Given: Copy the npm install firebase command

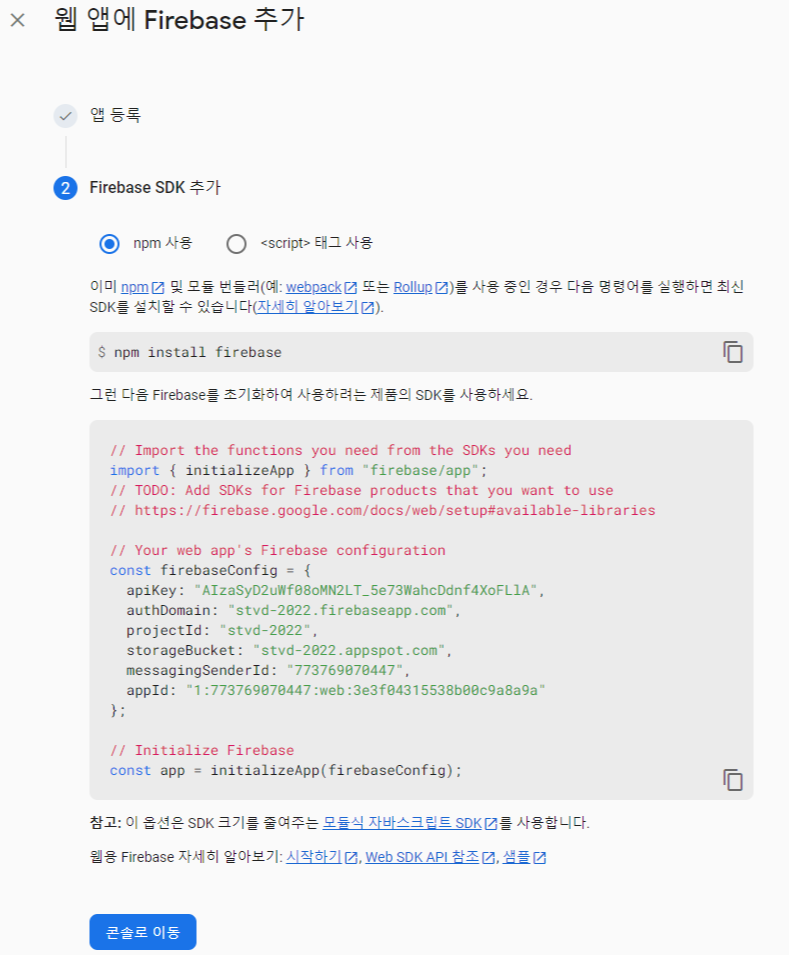Looking at the screenshot, I should point(732,352).
